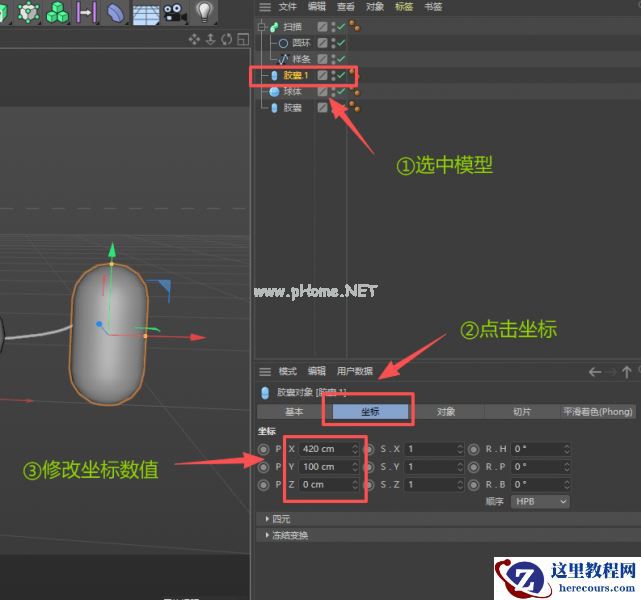Select the 胶囊.1 object in the tree

pyautogui.click(x=296, y=75)
